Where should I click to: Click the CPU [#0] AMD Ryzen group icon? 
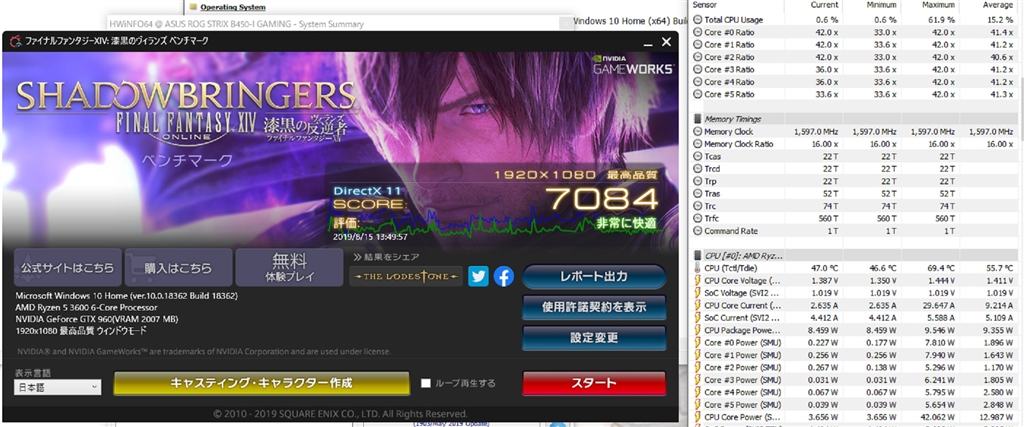[698, 256]
